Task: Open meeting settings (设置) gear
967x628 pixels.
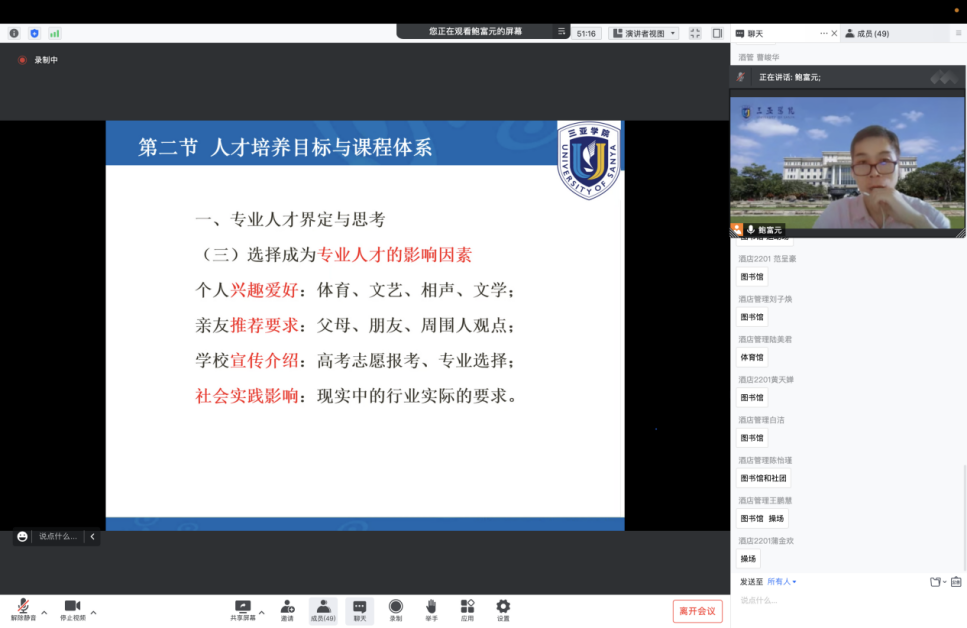Action: [x=503, y=609]
